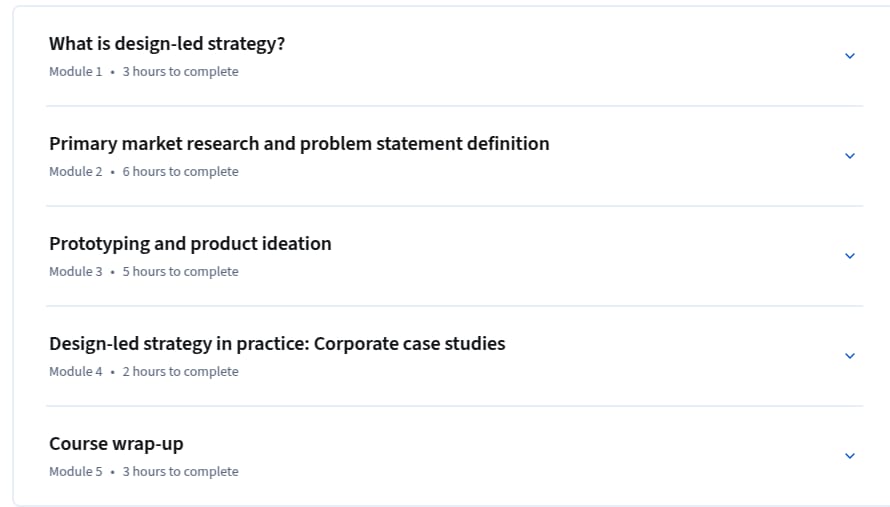Click the 'Module 5' label
This screenshot has width=890, height=507.
pos(75,471)
